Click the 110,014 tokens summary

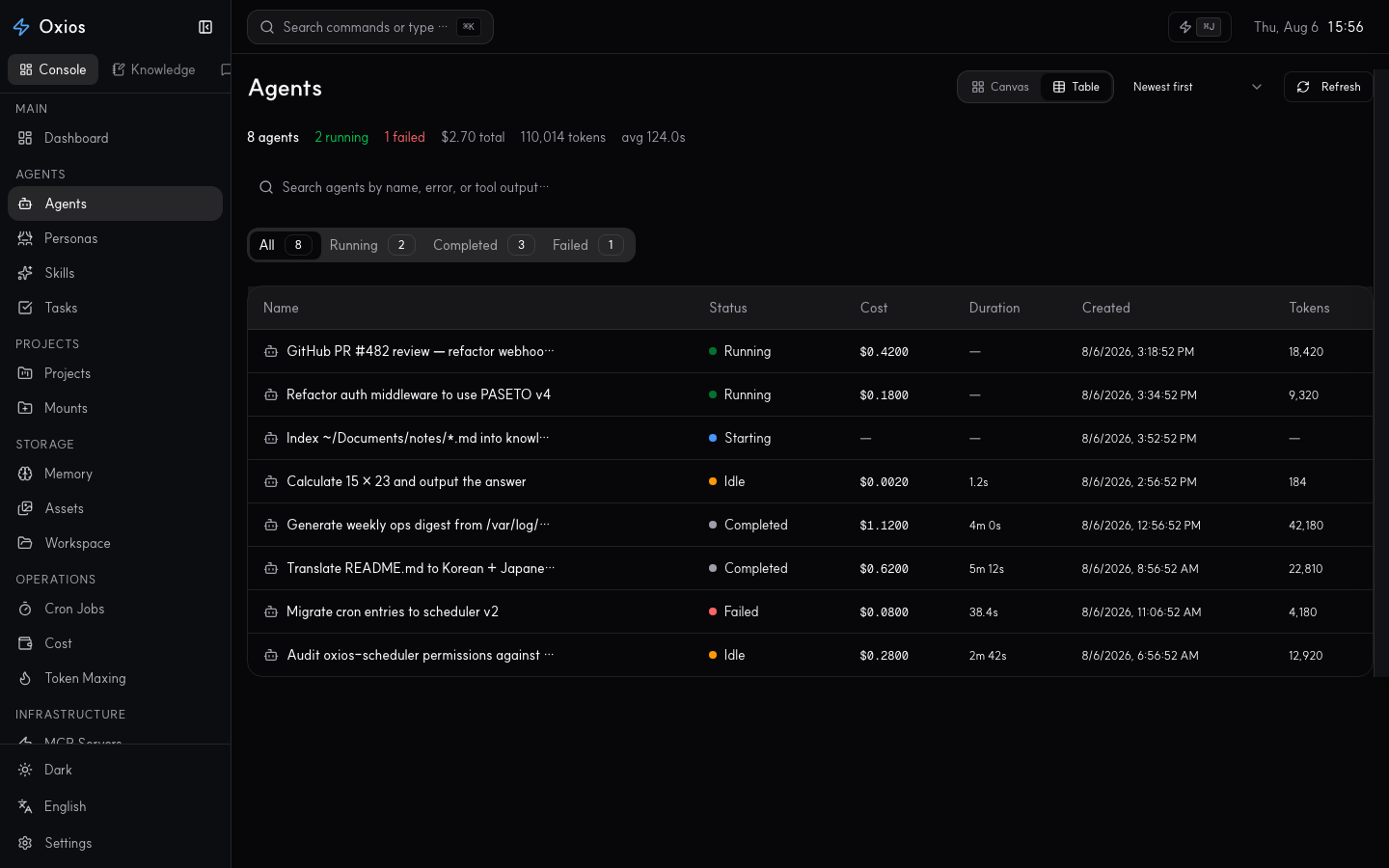coord(563,137)
